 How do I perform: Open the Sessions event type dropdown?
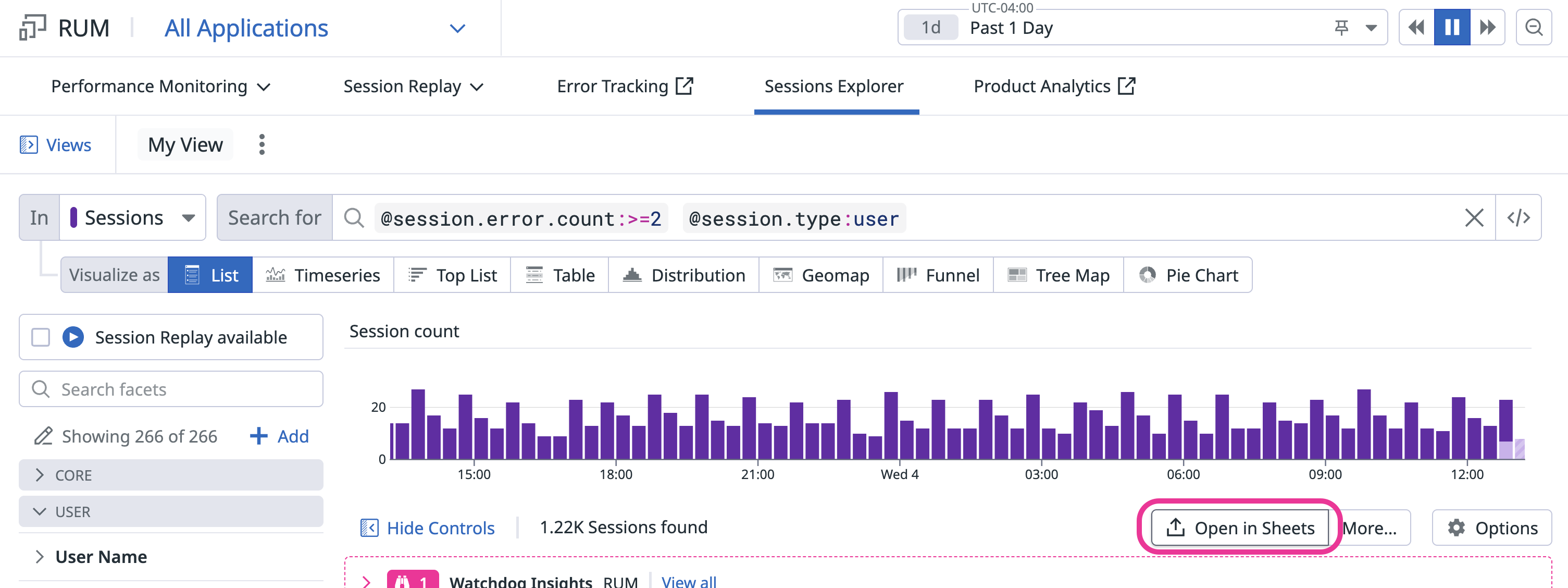coord(133,217)
